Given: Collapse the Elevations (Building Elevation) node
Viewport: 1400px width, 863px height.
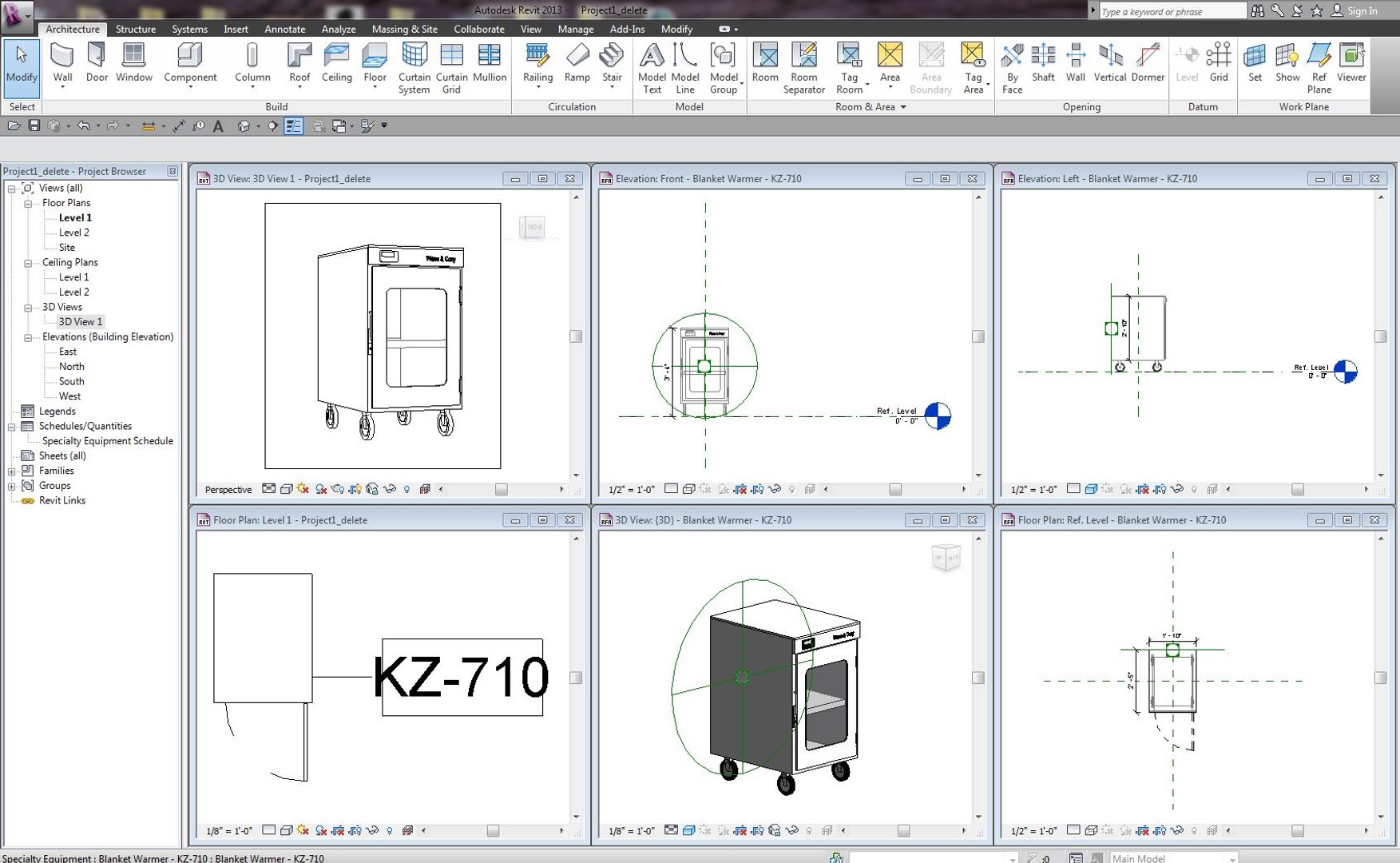Looking at the screenshot, I should [28, 337].
